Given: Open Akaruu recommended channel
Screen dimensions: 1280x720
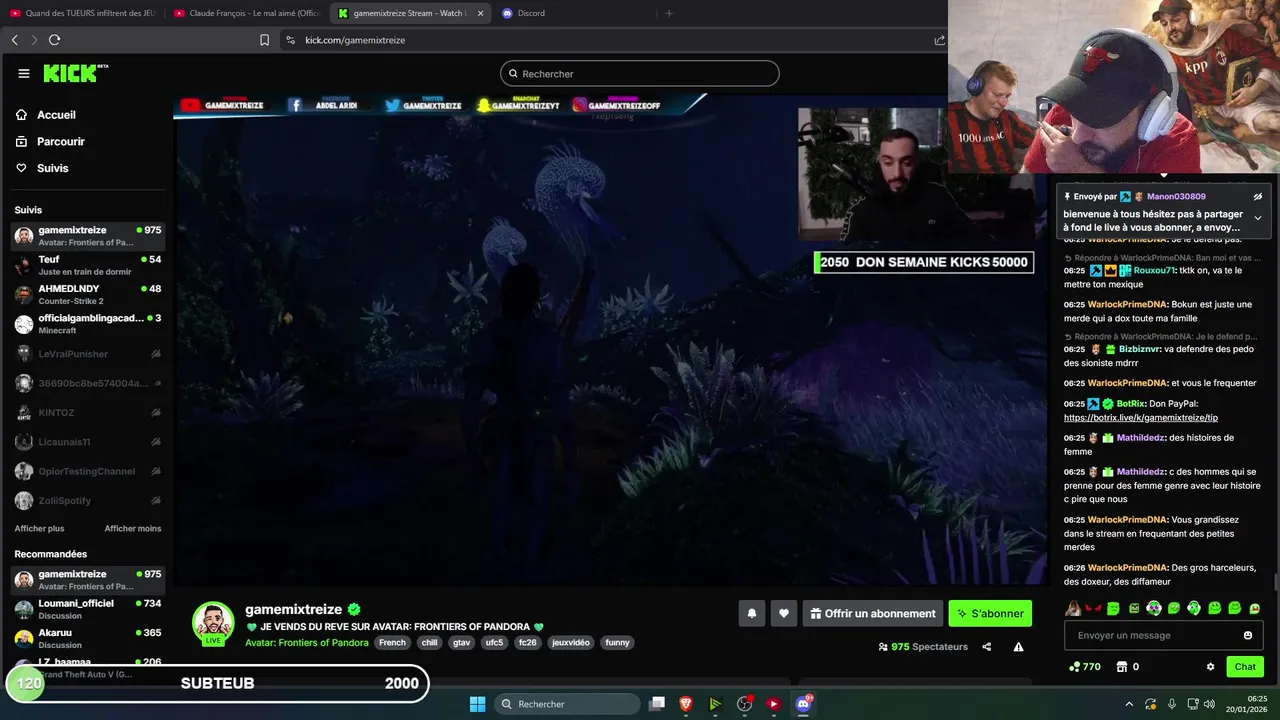Looking at the screenshot, I should click(x=88, y=638).
